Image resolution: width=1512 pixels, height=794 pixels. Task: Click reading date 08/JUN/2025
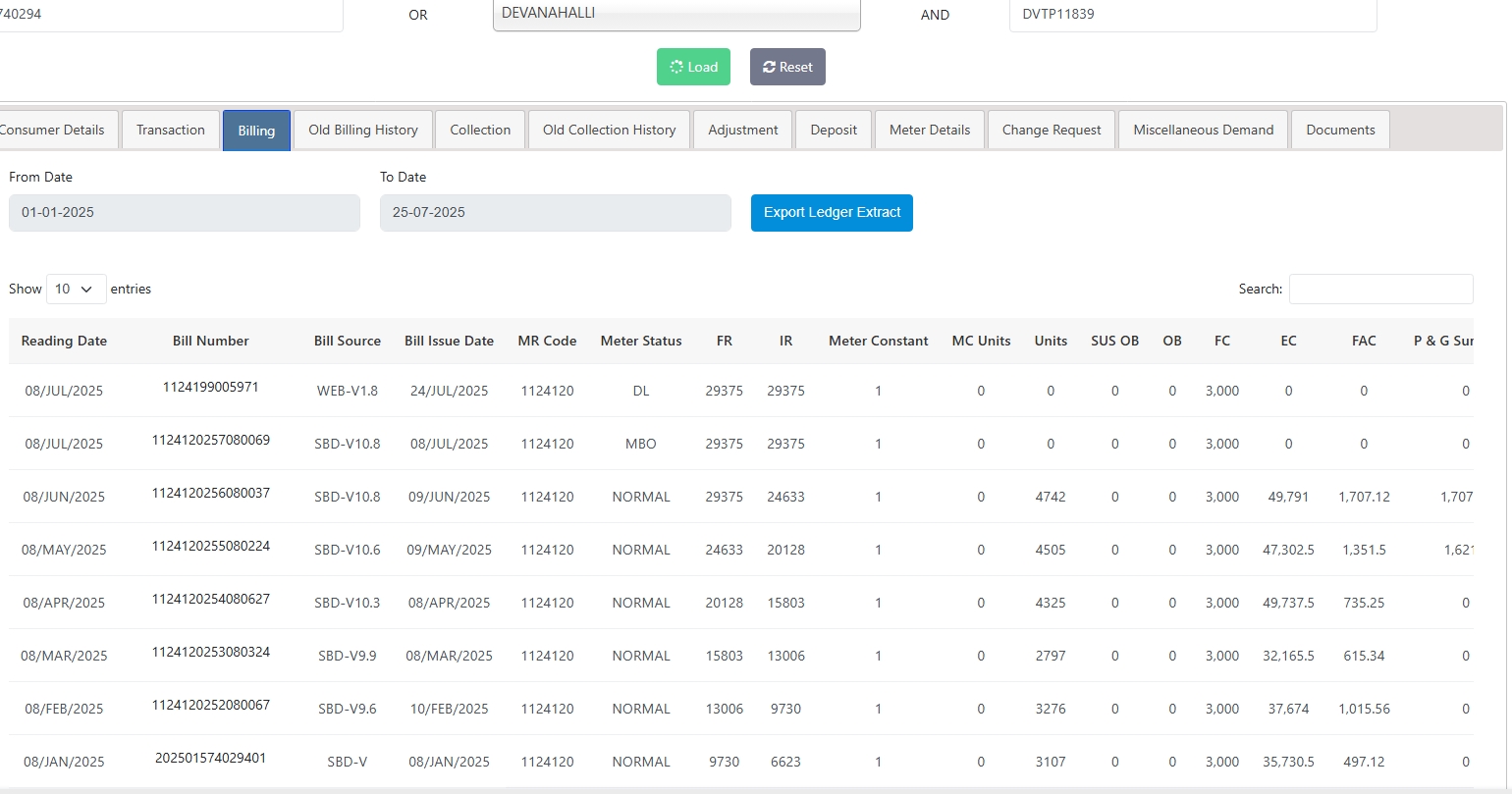pos(64,497)
